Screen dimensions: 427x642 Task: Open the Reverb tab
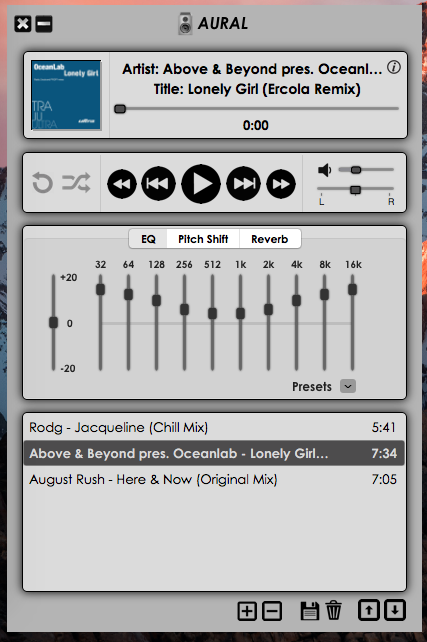tap(270, 239)
